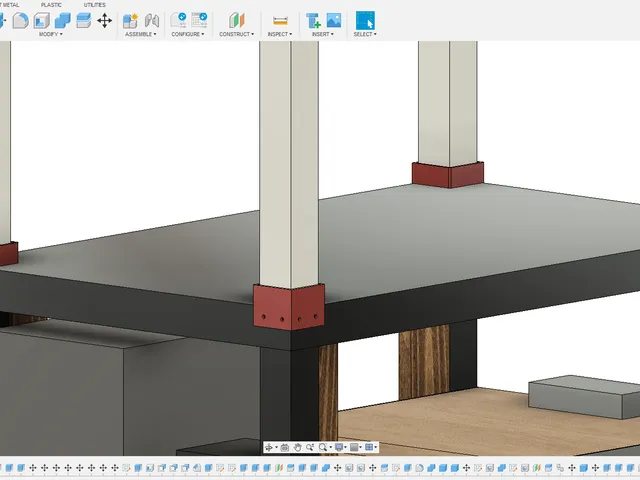Image resolution: width=640 pixels, height=480 pixels.
Task: Select the first sketch feature in timeline
Action: (x=127, y=468)
